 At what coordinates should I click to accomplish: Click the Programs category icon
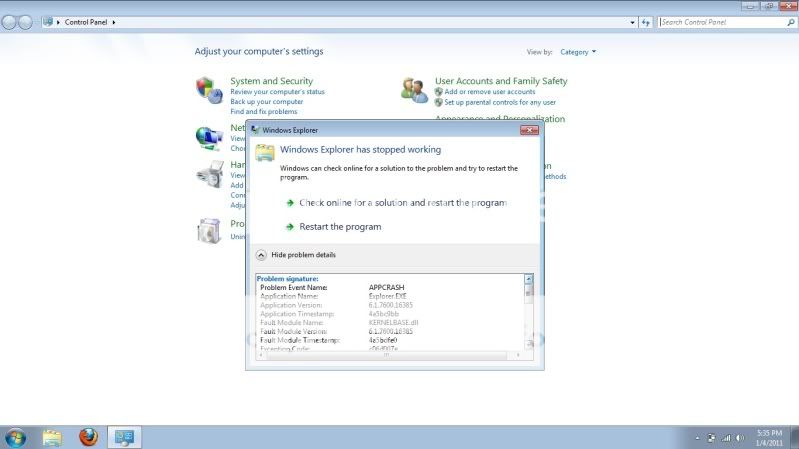[x=209, y=230]
